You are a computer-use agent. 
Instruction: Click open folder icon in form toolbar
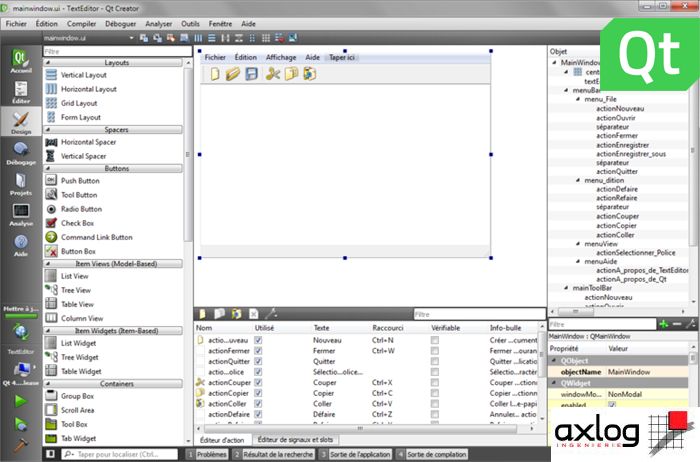coord(233,74)
